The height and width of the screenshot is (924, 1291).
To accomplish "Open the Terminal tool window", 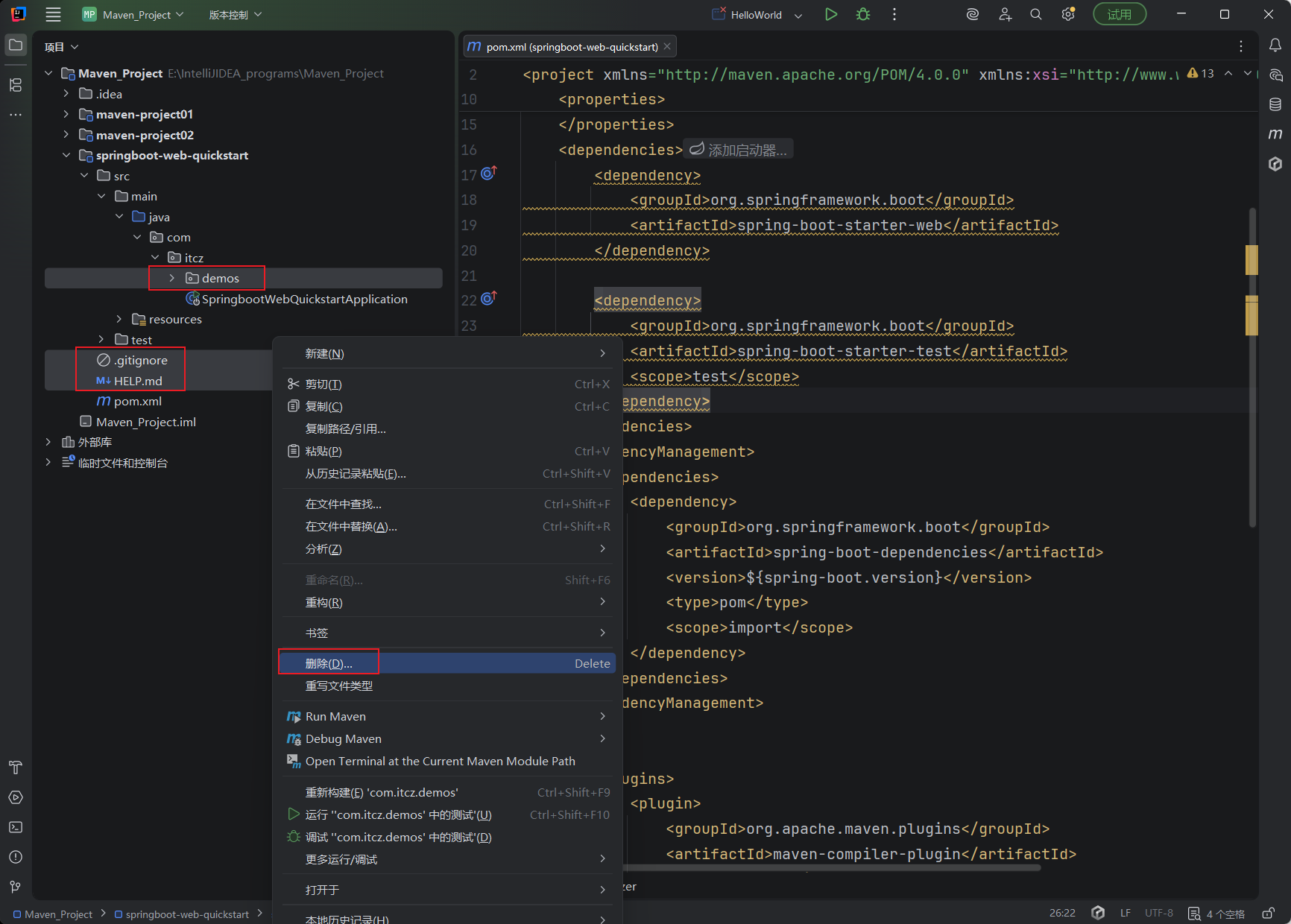I will click(x=16, y=827).
